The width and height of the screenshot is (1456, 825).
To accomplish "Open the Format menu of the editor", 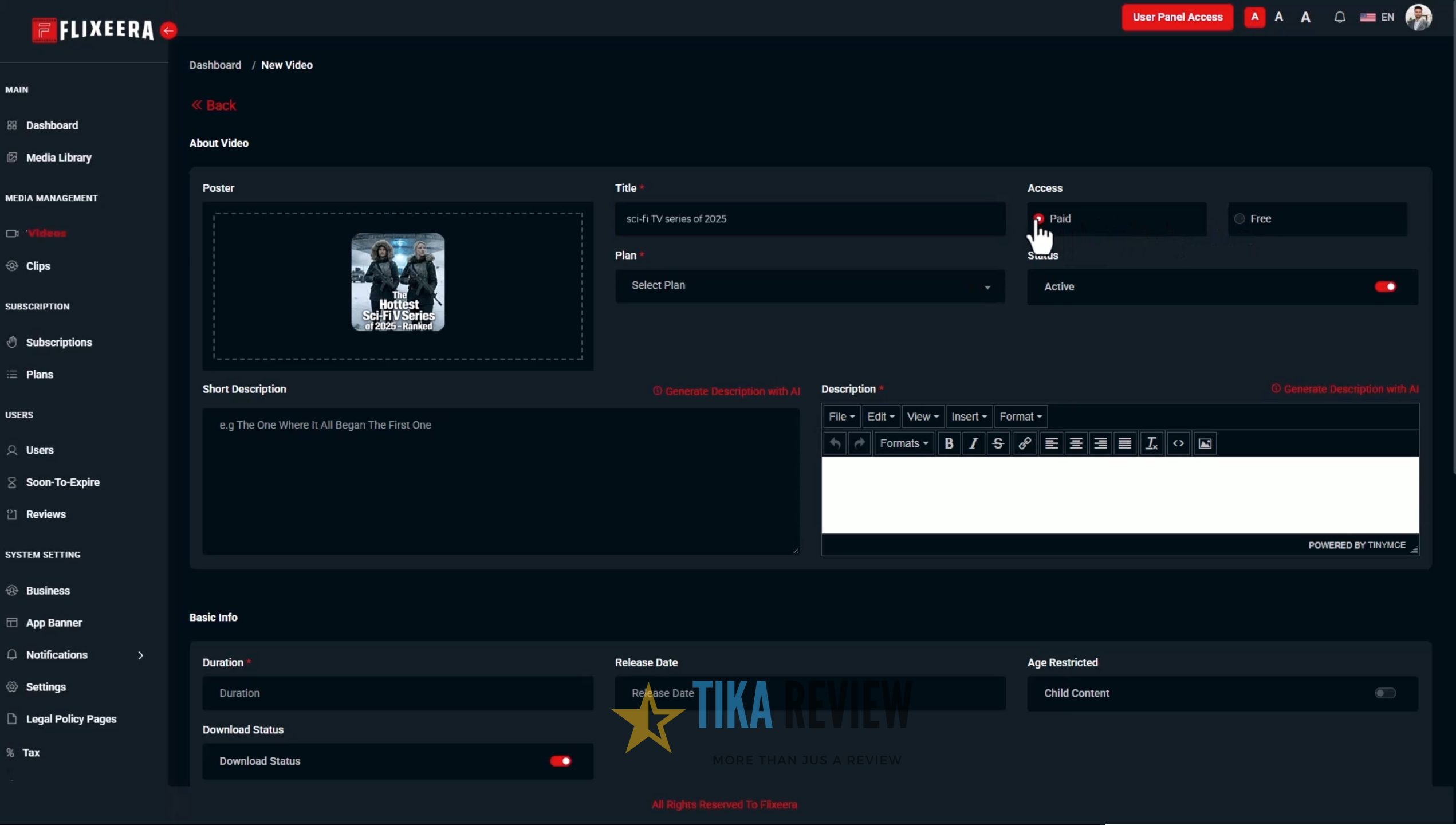I will [x=1020, y=417].
